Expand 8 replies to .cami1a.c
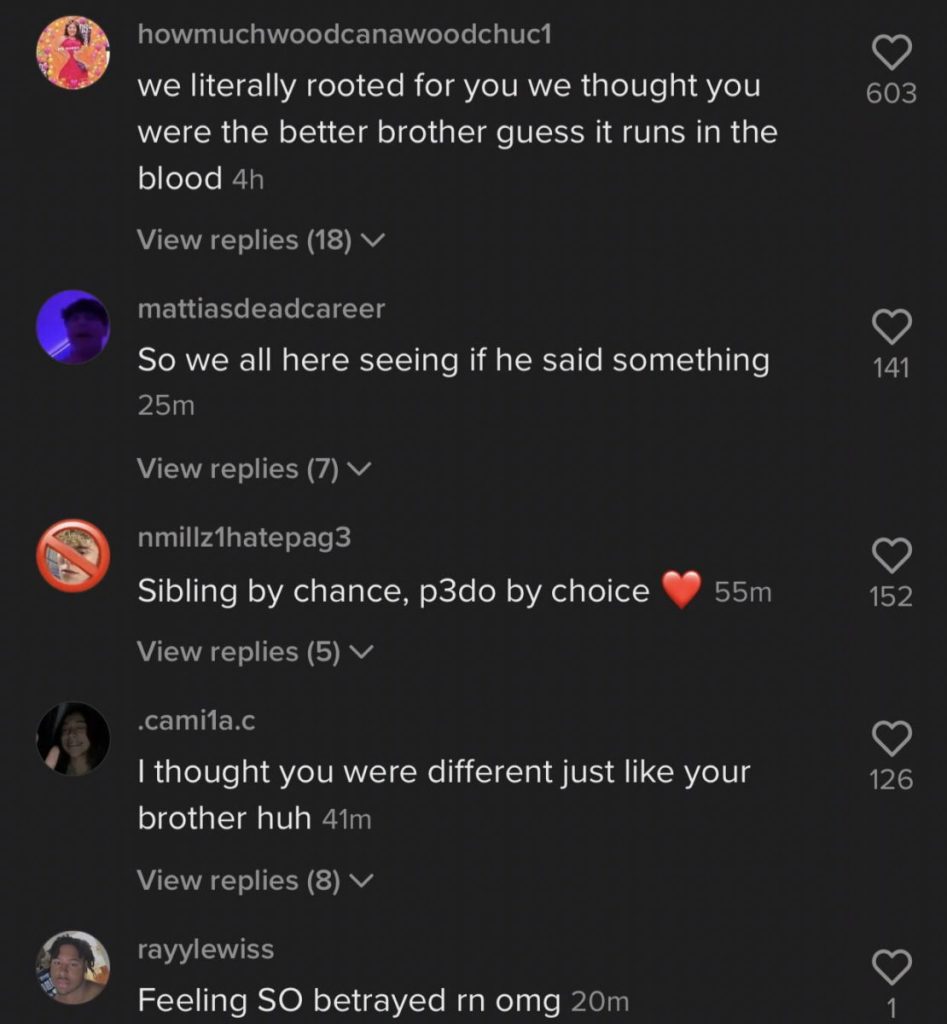947x1024 pixels. (254, 880)
